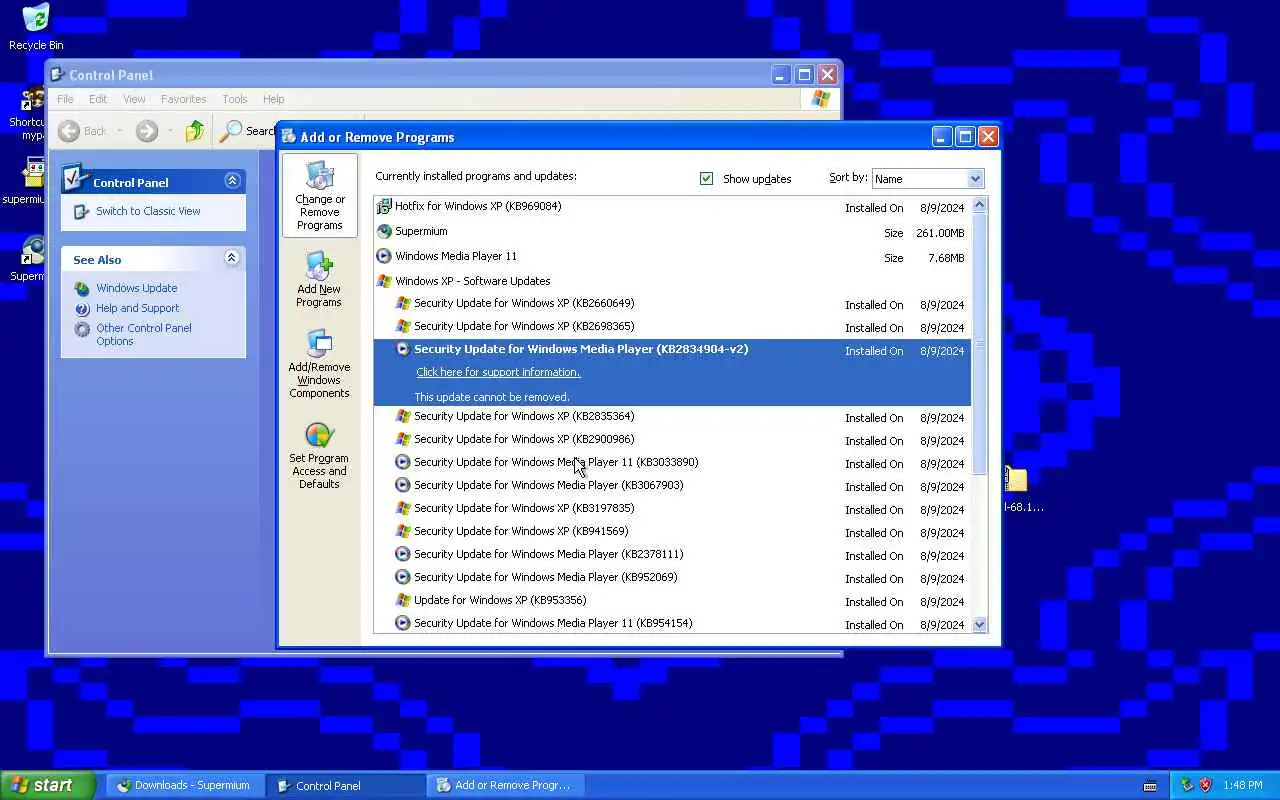This screenshot has width=1280, height=800.
Task: Open the Recycle Bin desktop icon
Action: (36, 27)
